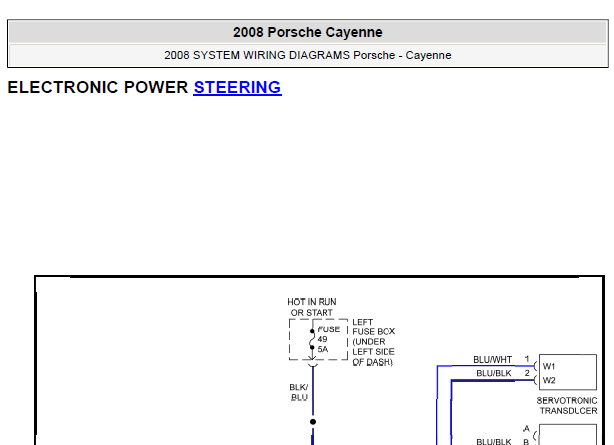Click 'LEFT FUSE BOX (UNDER LEFT SIDE OF DASH)' label

tap(374, 342)
